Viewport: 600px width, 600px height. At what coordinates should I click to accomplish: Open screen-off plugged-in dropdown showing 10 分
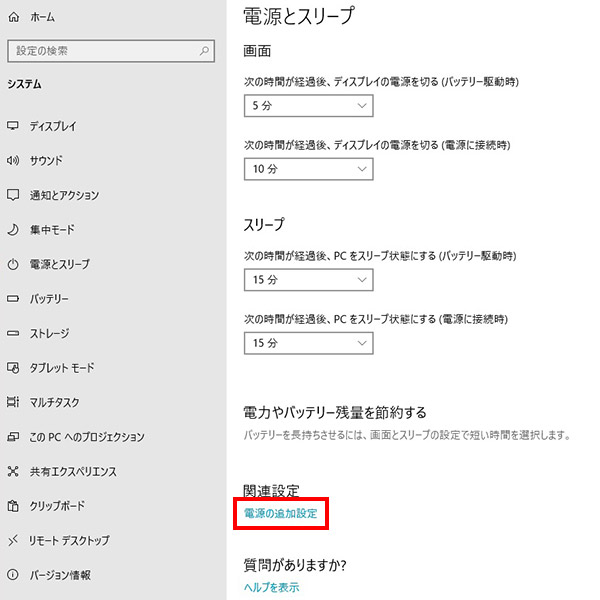[x=308, y=169]
